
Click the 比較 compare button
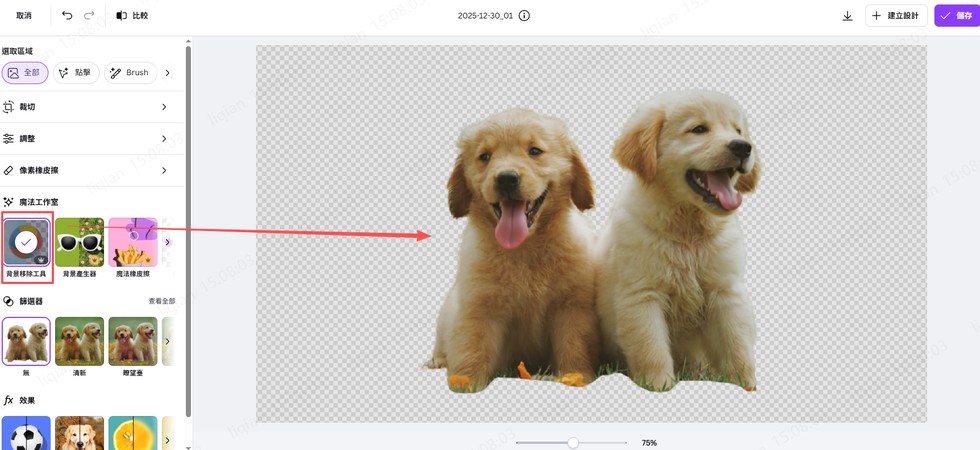[132, 16]
